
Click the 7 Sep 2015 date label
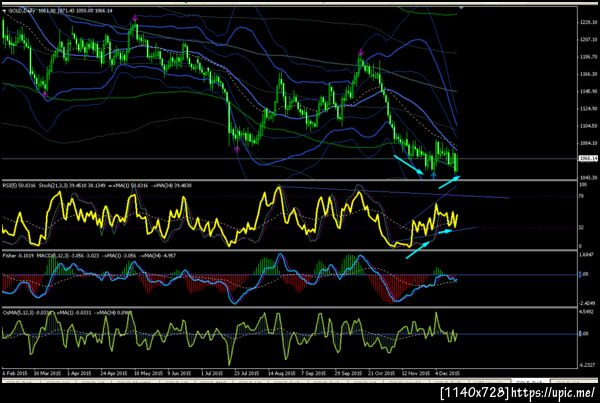pyautogui.click(x=313, y=373)
